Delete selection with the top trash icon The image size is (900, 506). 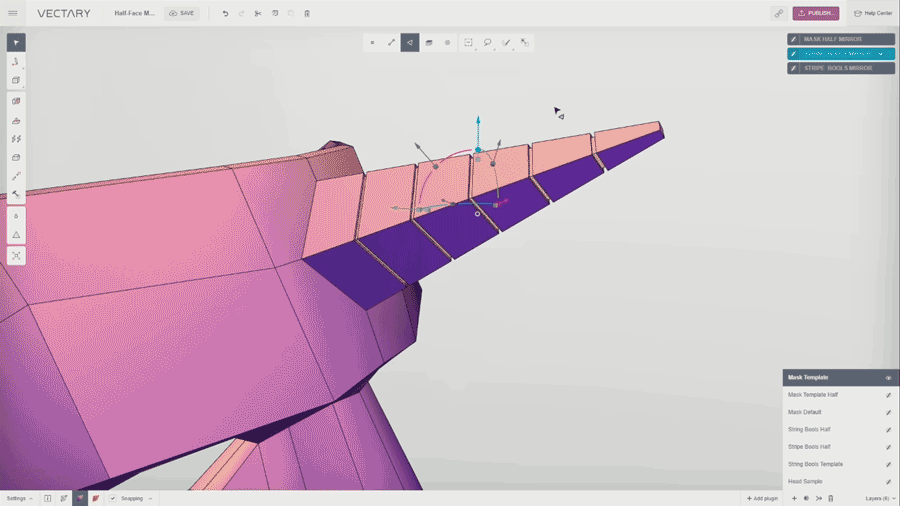307,13
